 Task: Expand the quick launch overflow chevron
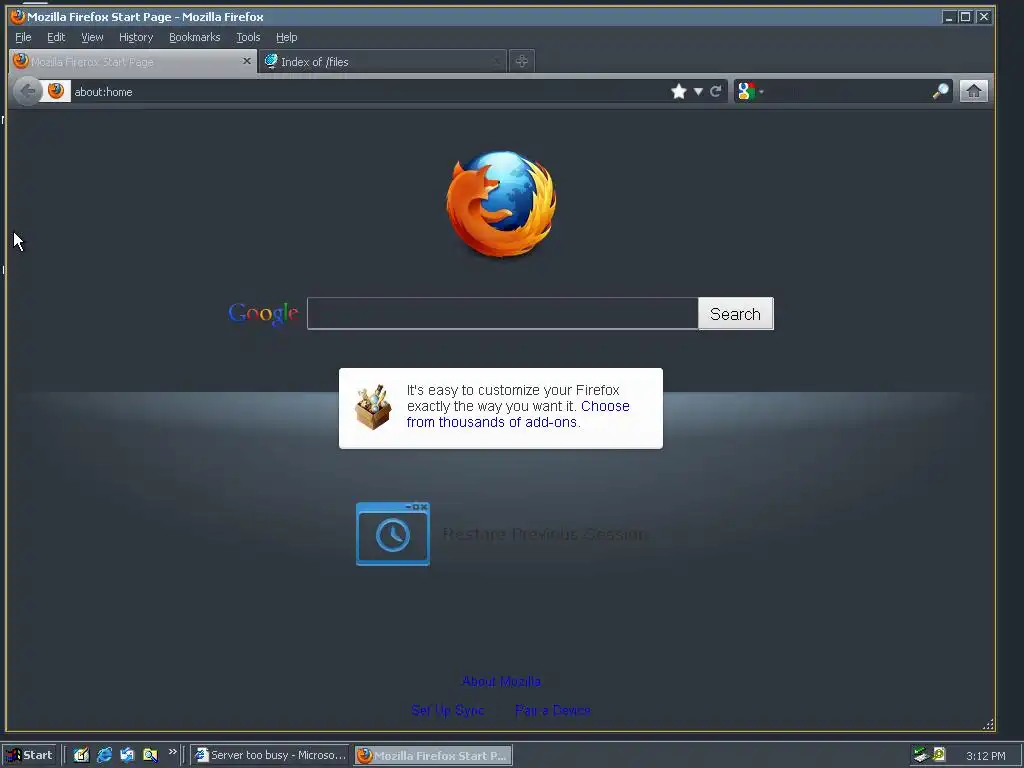pos(172,752)
